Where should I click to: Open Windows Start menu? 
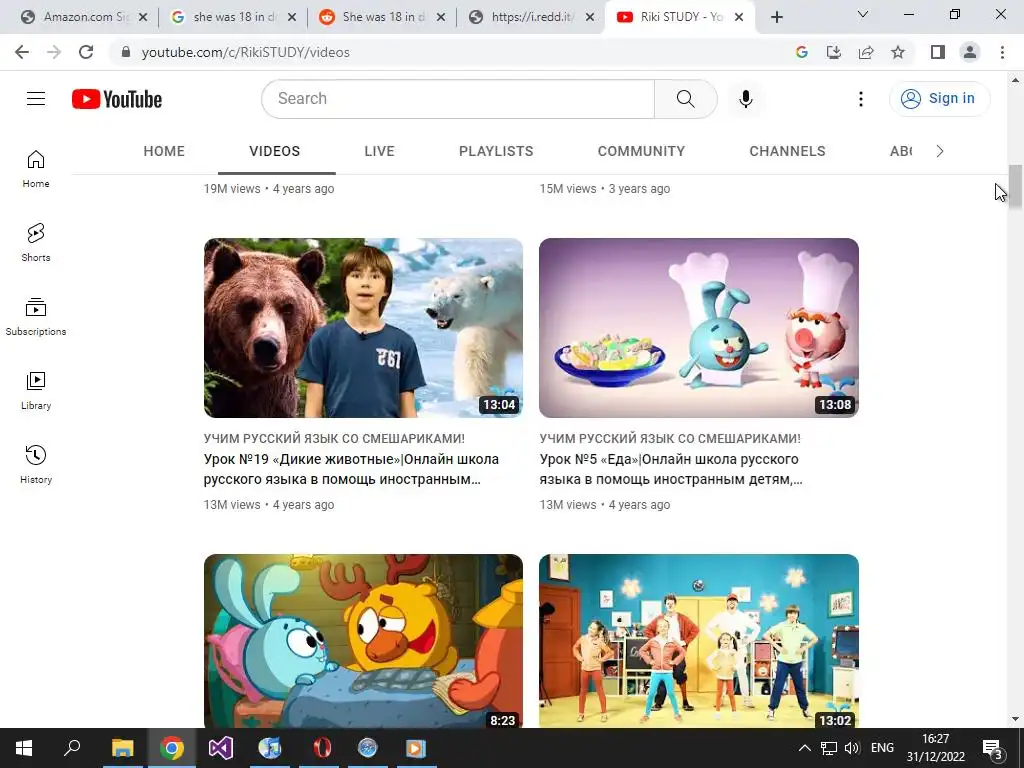coord(24,748)
